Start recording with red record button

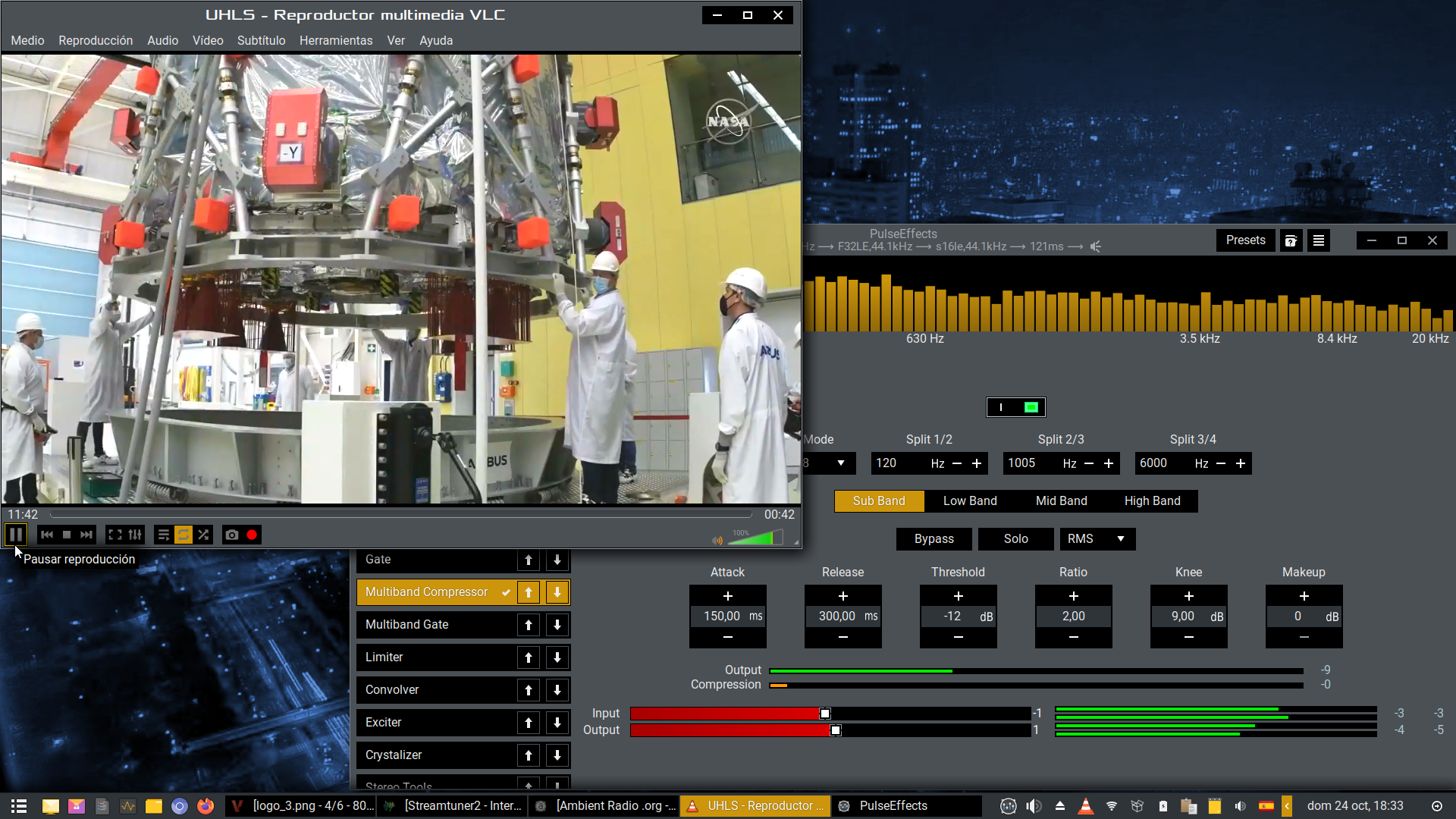[x=252, y=535]
